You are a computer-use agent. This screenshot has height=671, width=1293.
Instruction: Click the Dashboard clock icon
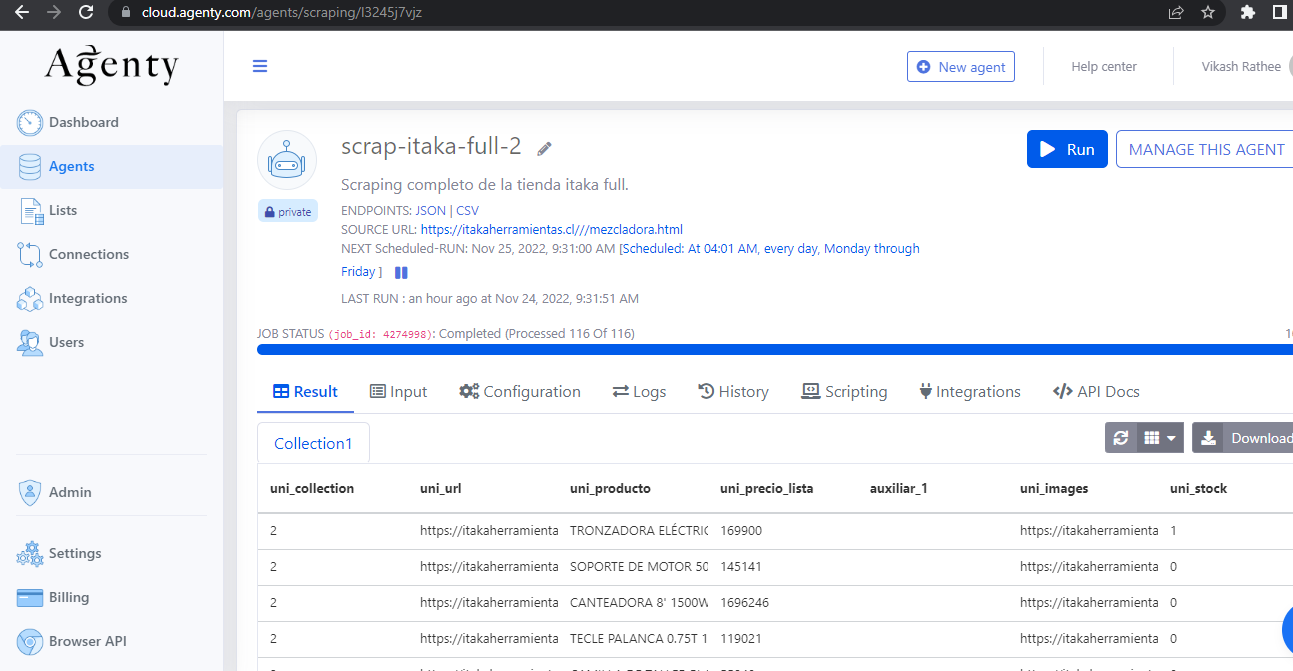click(x=30, y=123)
